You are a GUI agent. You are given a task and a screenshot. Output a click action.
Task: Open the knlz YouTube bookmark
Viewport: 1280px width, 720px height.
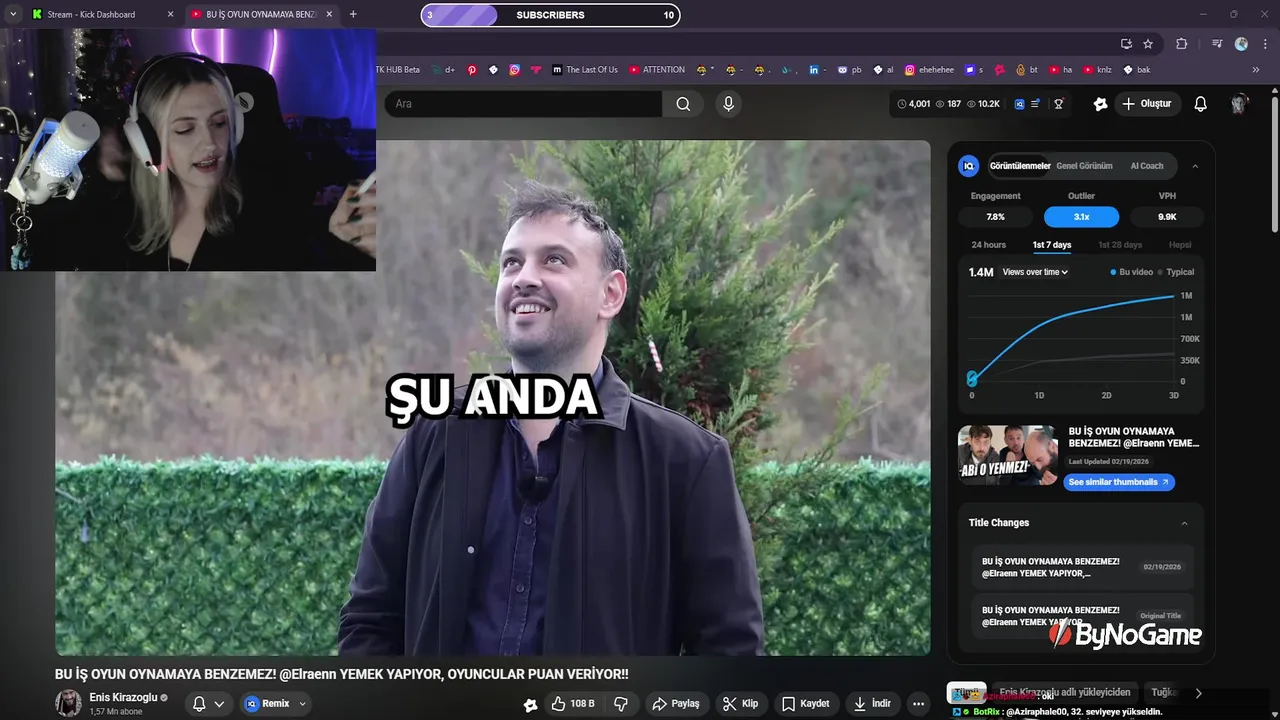click(x=1098, y=70)
